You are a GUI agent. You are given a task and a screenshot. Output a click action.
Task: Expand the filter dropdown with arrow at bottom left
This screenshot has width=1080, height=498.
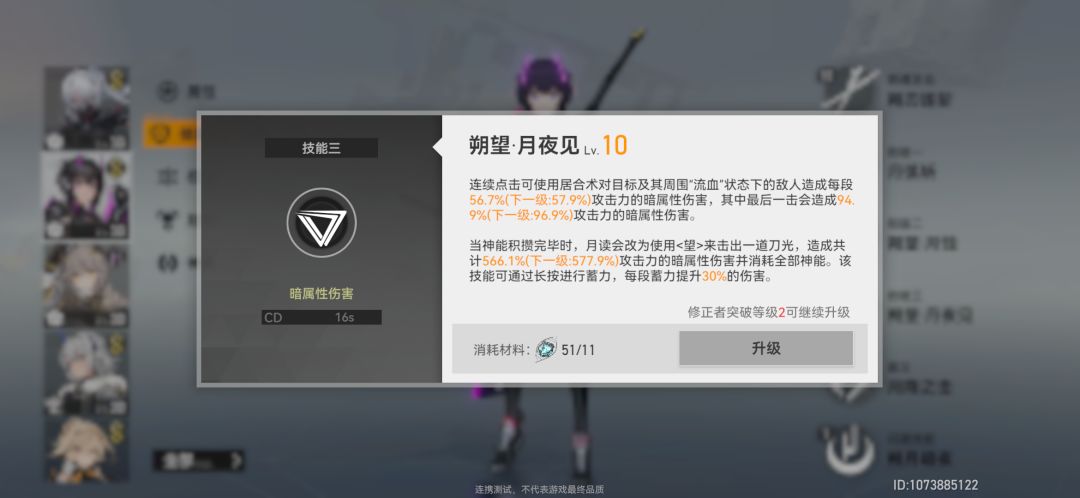click(199, 460)
